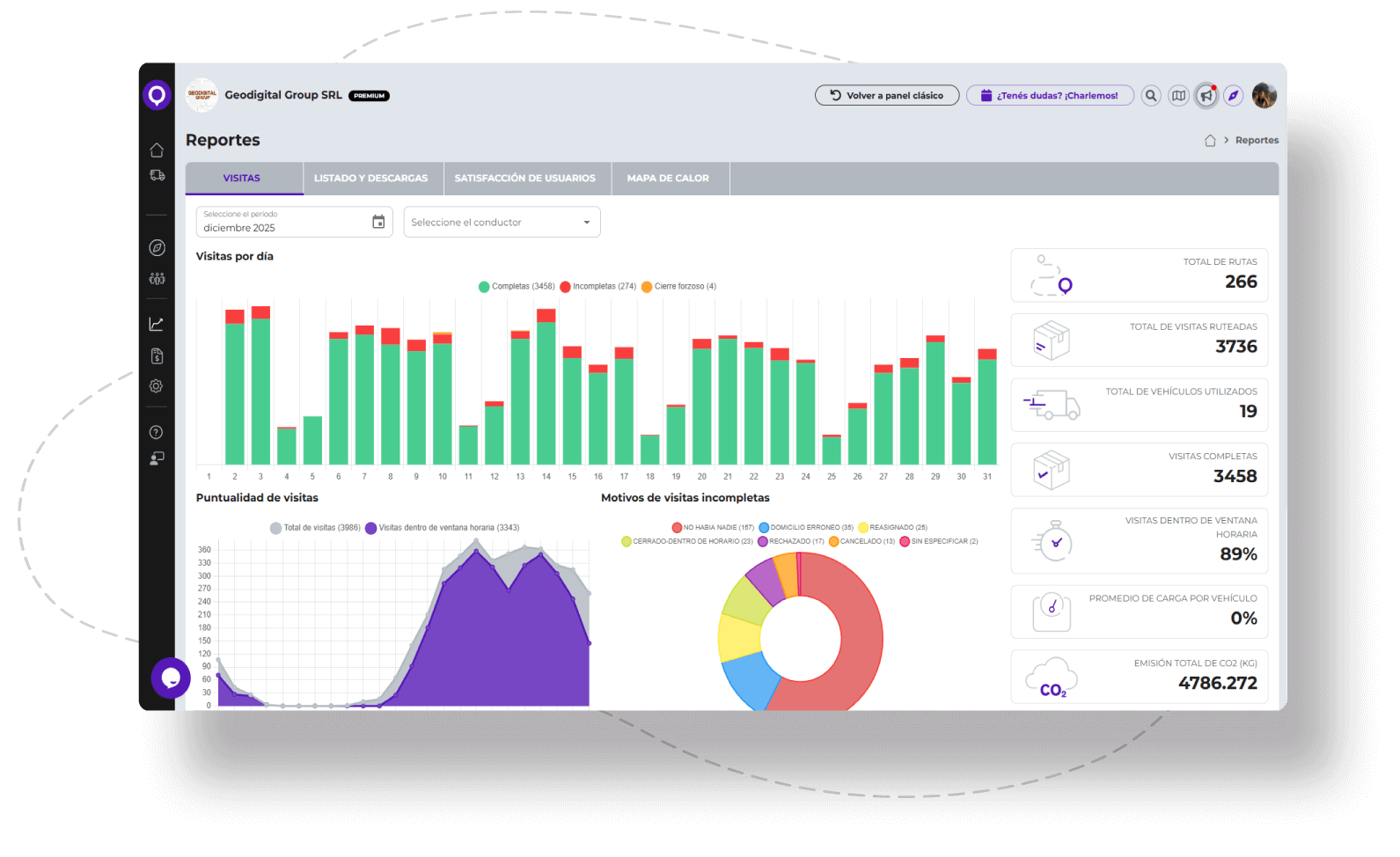Open the compass icon in sidebar

pyautogui.click(x=157, y=248)
